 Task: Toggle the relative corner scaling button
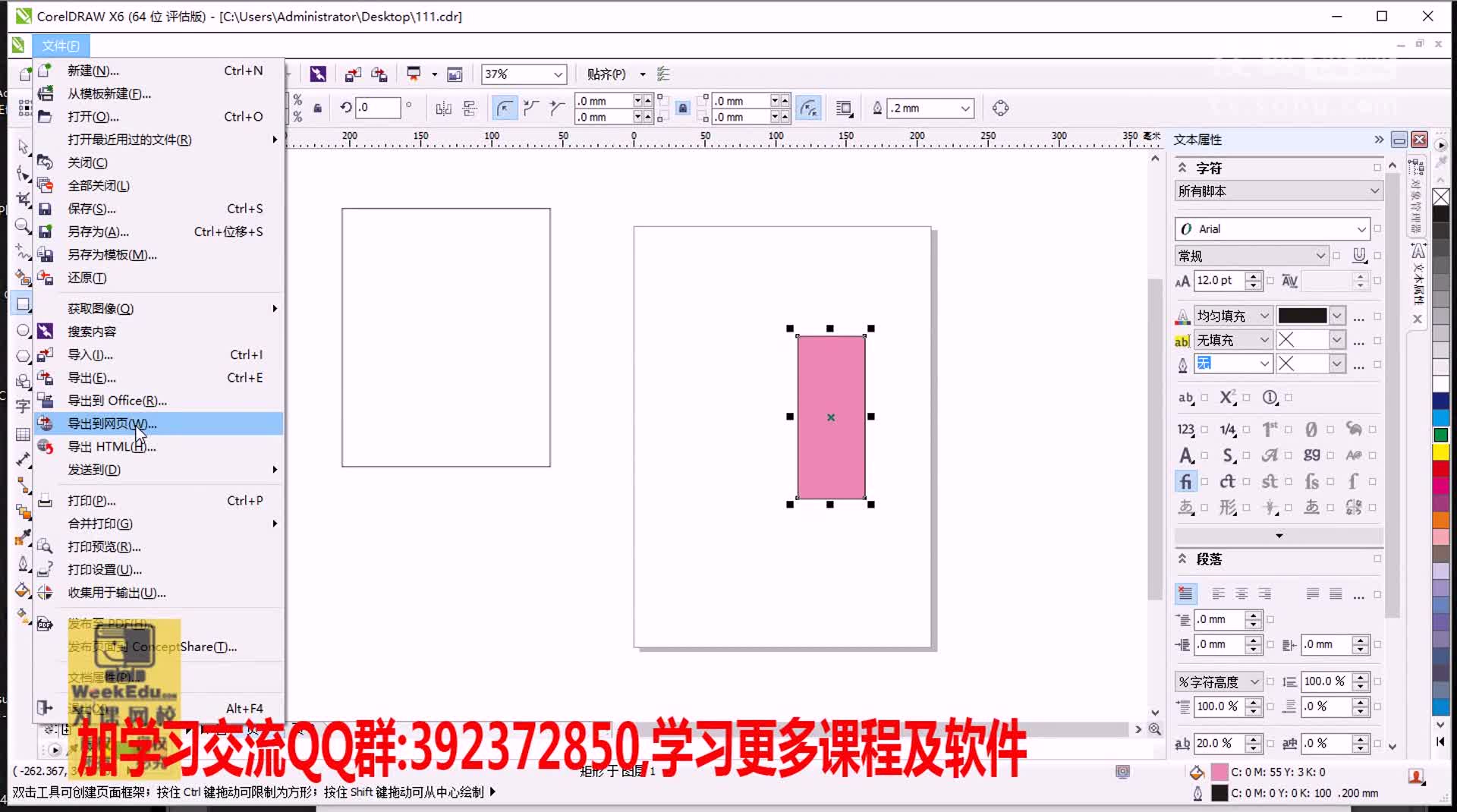click(810, 108)
